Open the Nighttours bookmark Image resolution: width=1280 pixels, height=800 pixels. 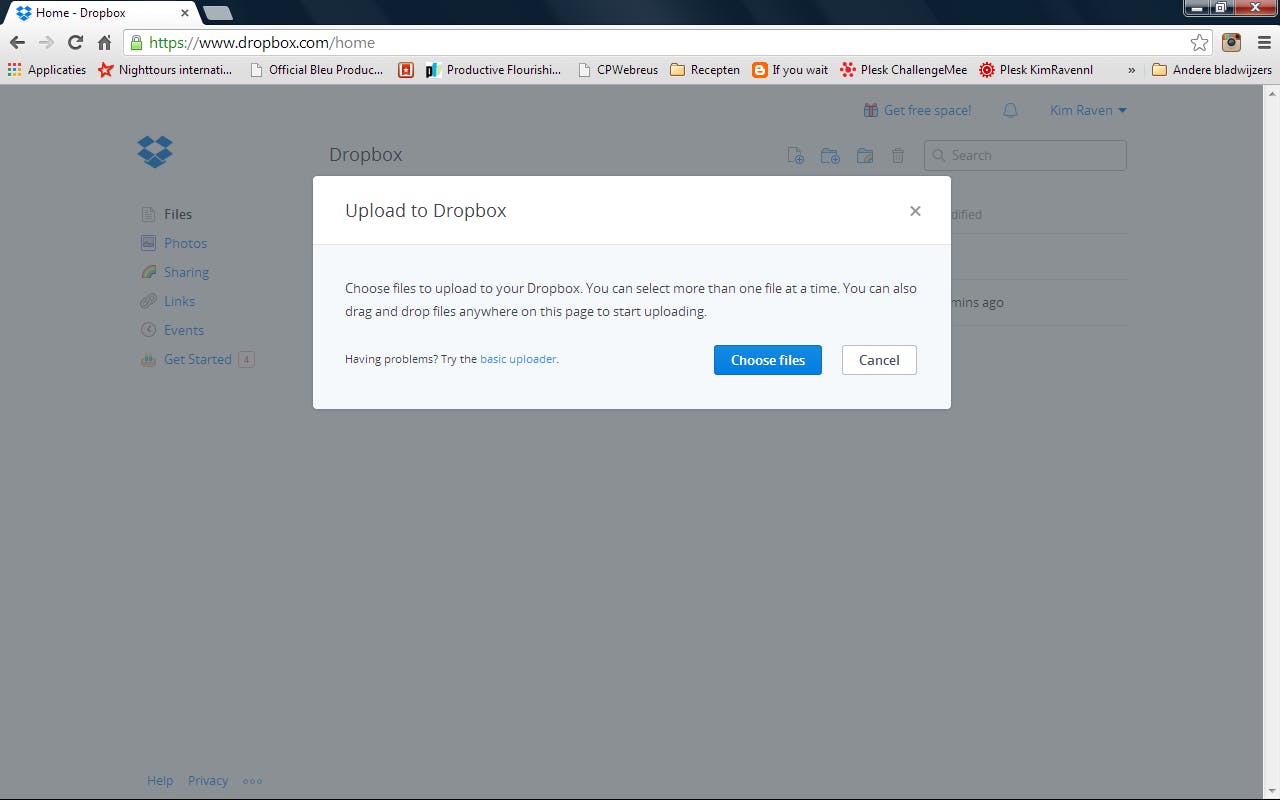(x=165, y=70)
